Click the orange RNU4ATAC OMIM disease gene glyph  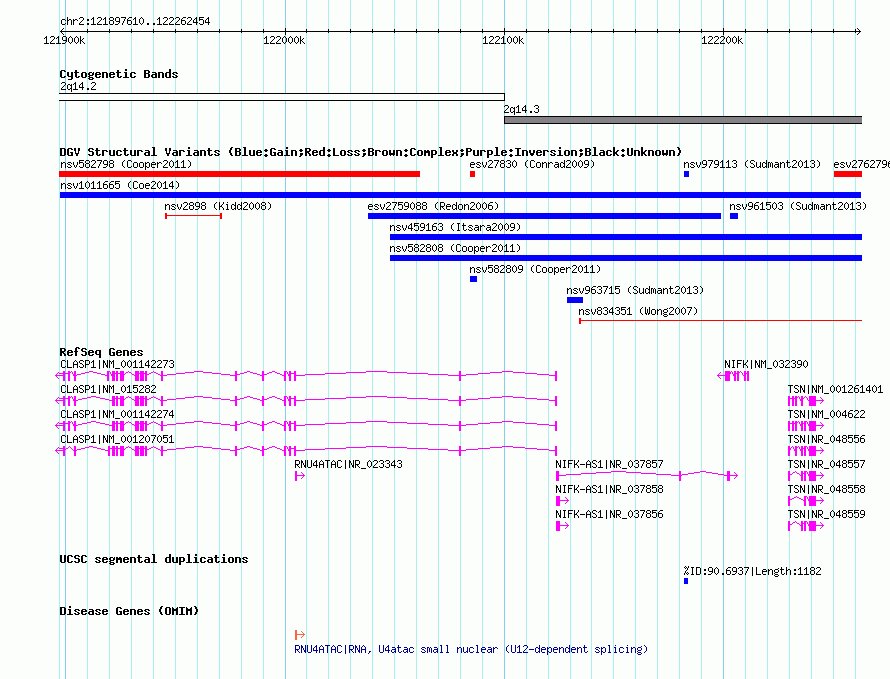pyautogui.click(x=300, y=635)
